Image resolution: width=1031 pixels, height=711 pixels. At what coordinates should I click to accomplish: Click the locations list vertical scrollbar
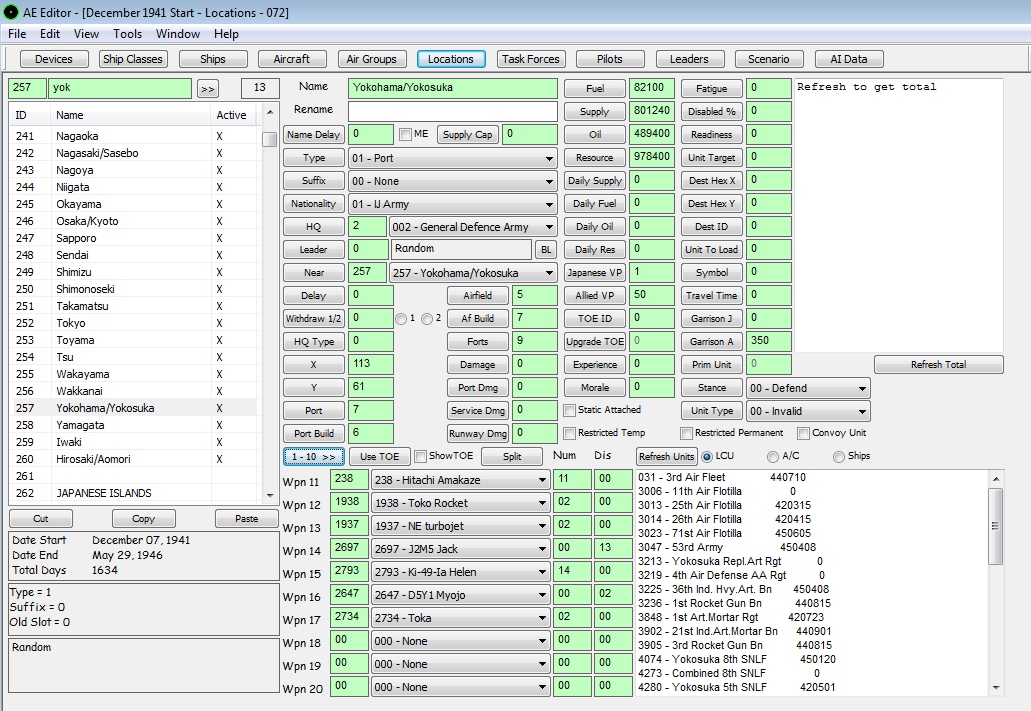(x=269, y=300)
